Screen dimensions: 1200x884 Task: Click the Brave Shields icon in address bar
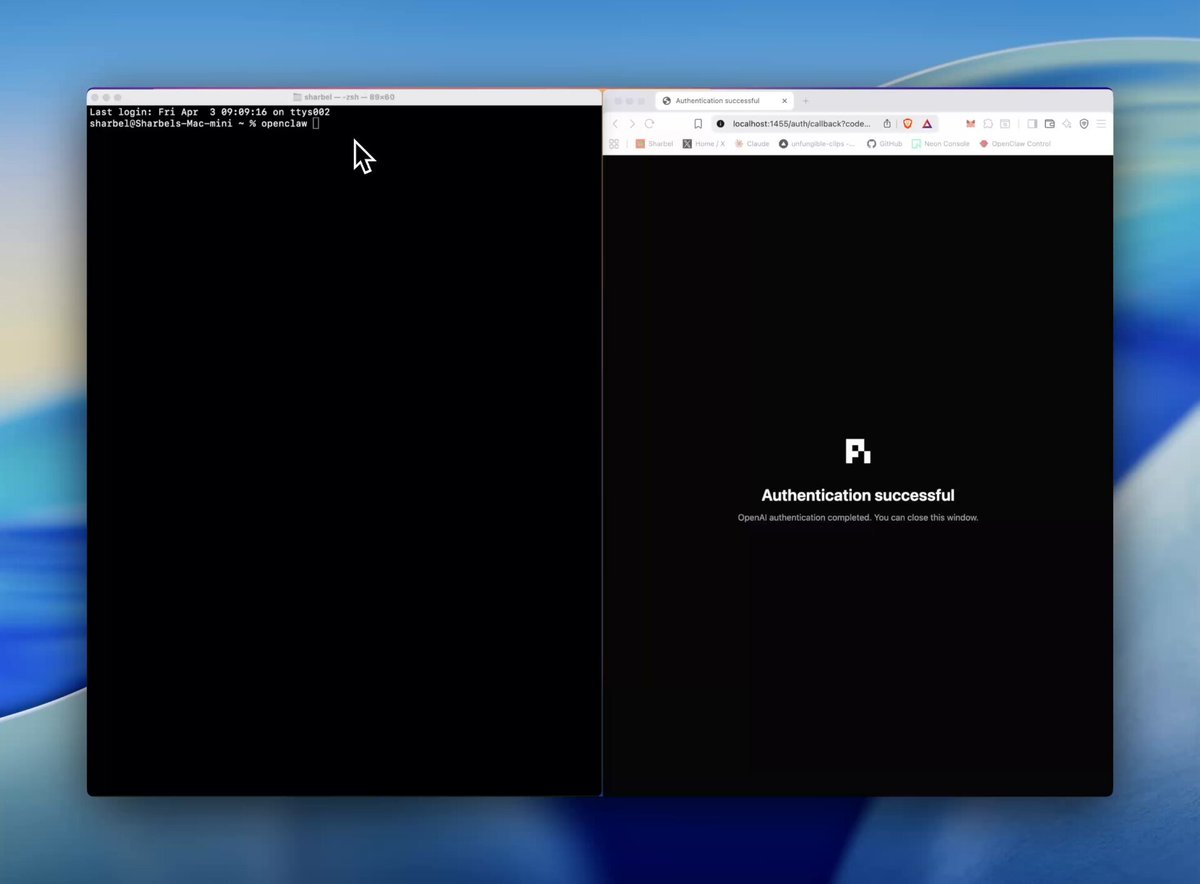tap(908, 124)
